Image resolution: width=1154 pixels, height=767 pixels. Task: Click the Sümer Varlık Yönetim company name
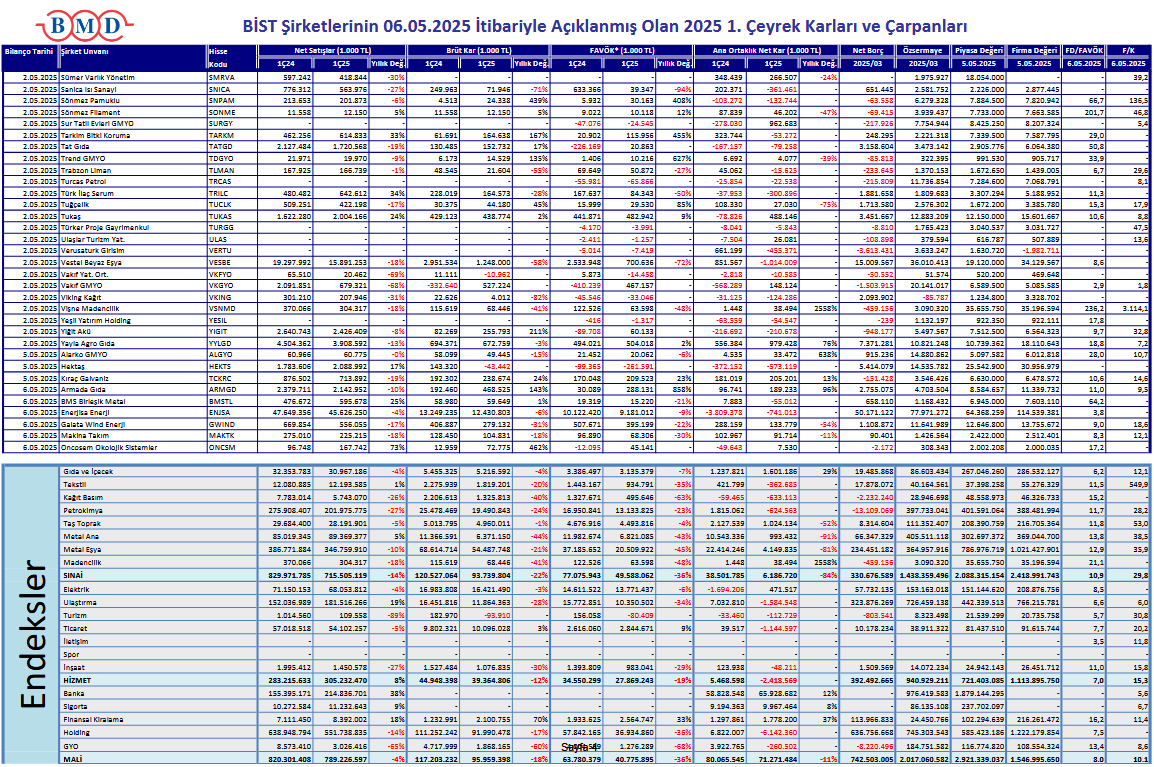pos(98,77)
